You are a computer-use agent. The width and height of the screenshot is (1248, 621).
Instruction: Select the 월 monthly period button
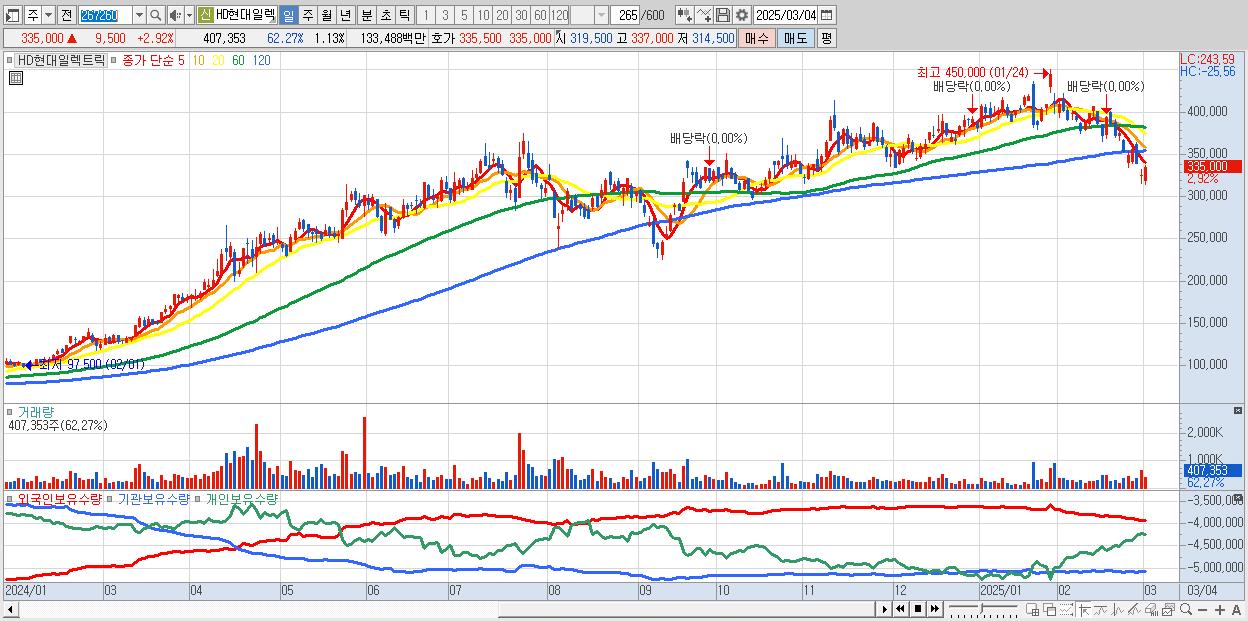(326, 16)
